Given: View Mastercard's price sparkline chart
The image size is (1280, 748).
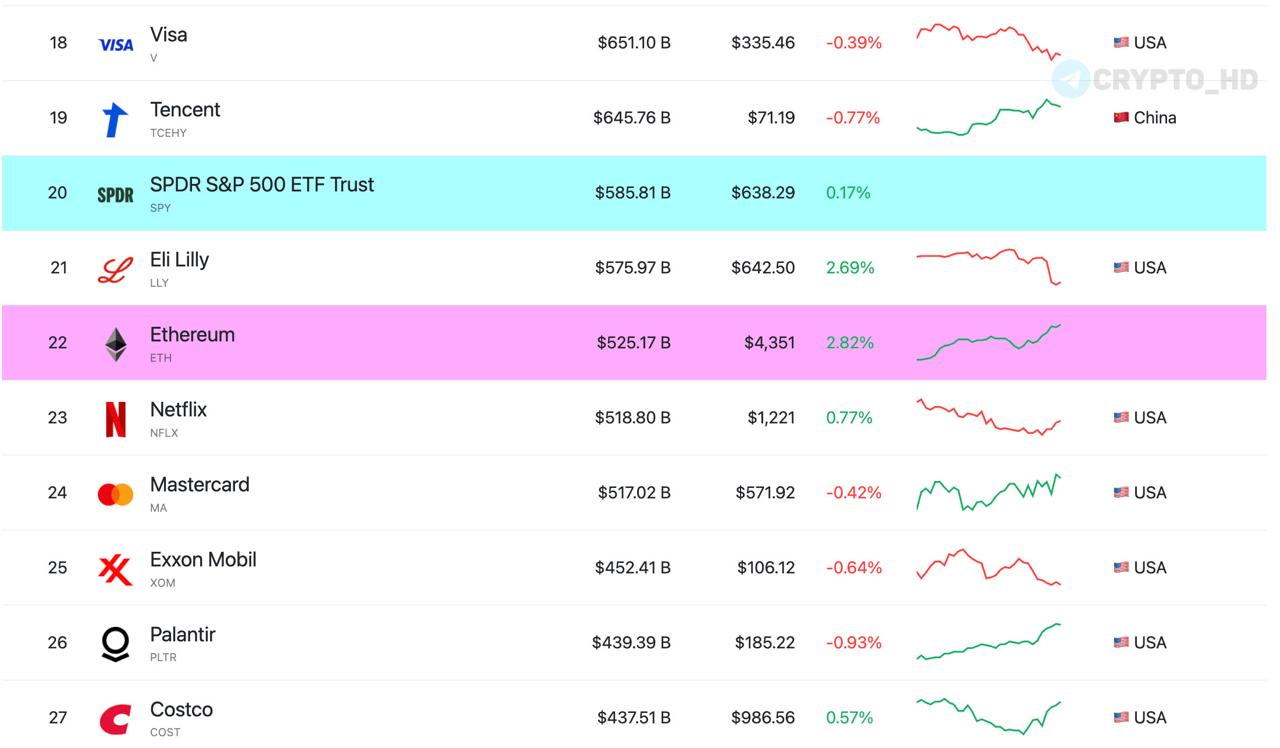Looking at the screenshot, I should pyautogui.click(x=988, y=492).
